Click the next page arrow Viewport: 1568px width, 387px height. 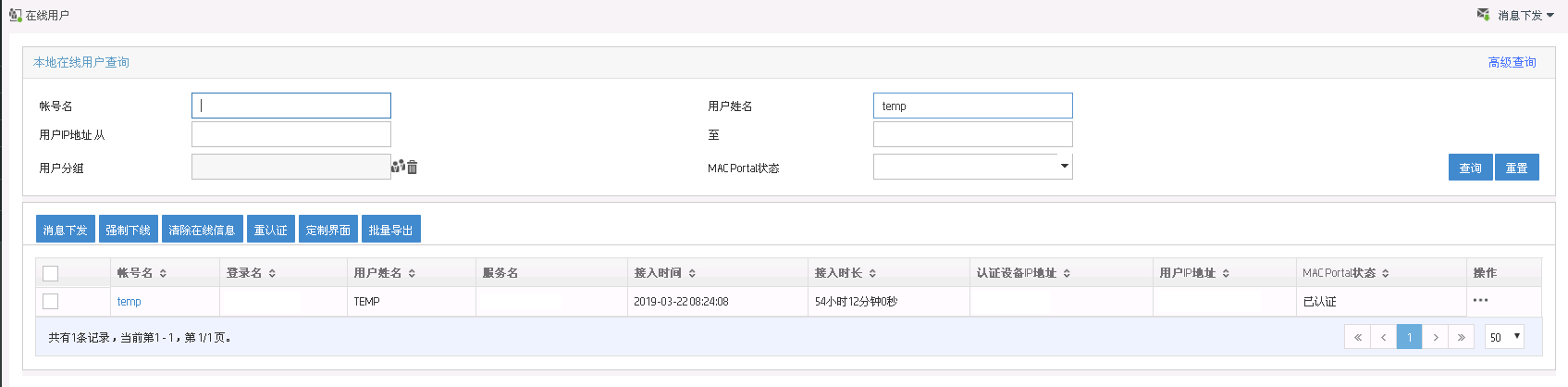click(1435, 337)
